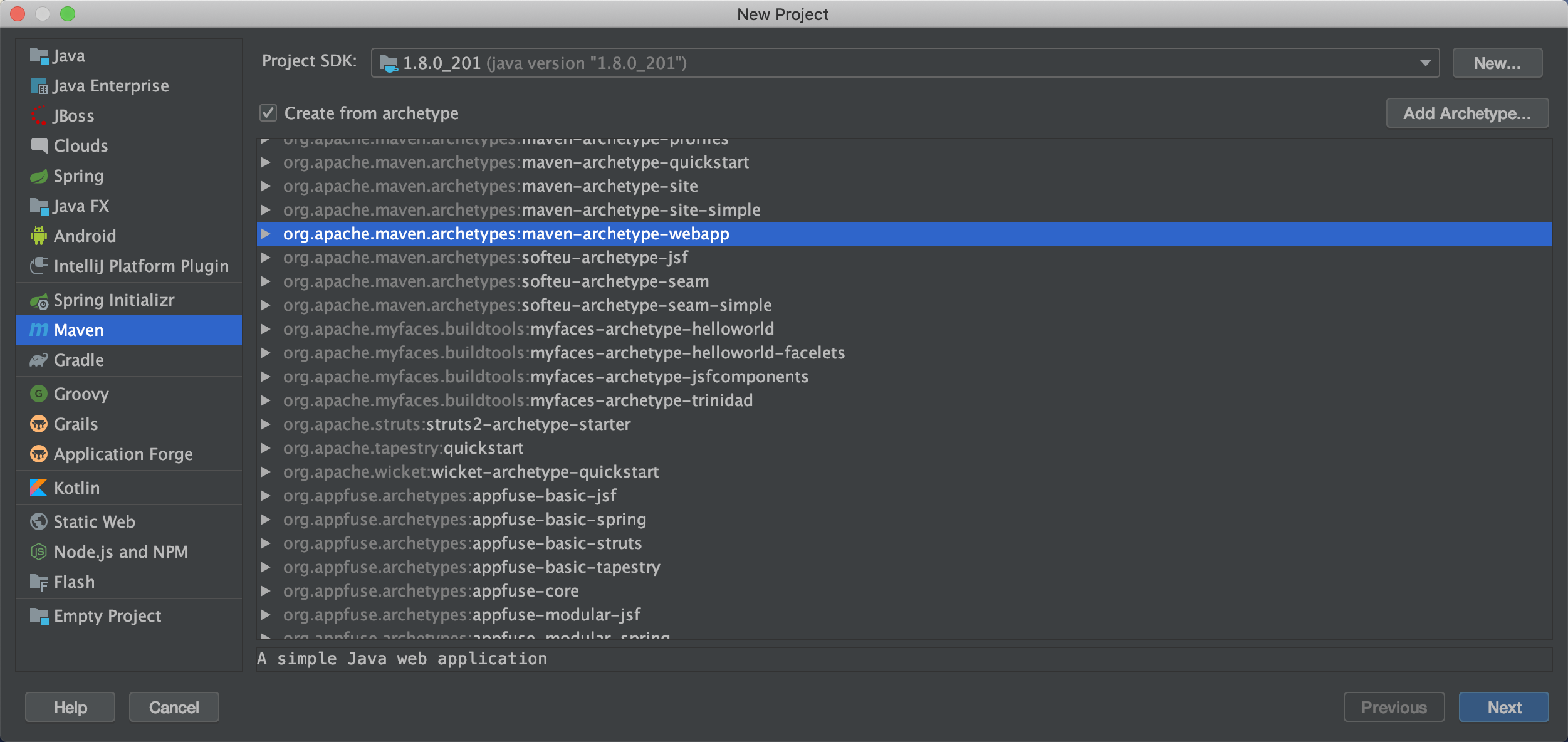
Task: Click the Kotlin logo icon
Action: coord(39,488)
